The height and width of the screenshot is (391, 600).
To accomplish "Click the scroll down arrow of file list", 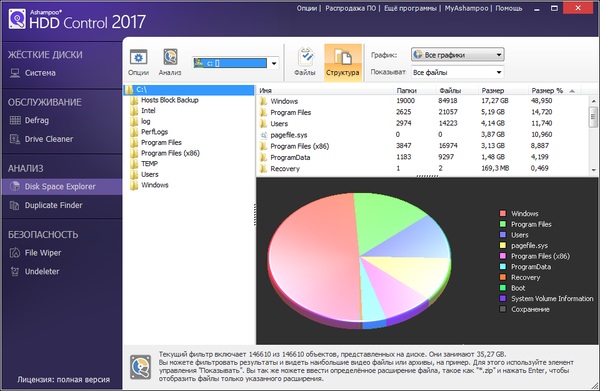I will (593, 170).
